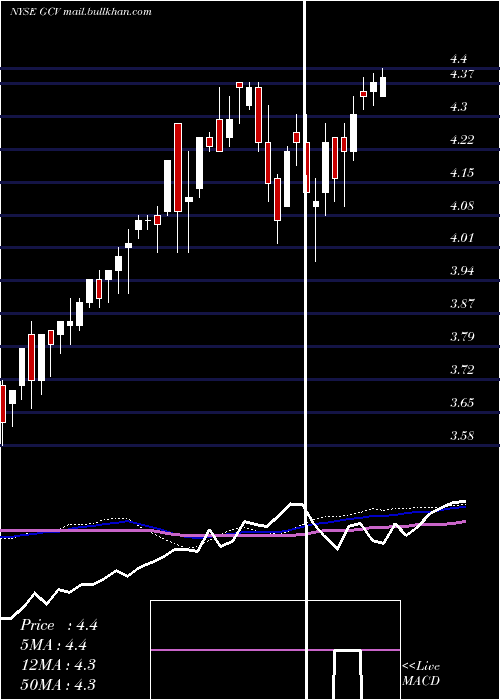Click the '<<Live MACD' label
The width and height of the screenshot is (500, 700).
point(421,673)
